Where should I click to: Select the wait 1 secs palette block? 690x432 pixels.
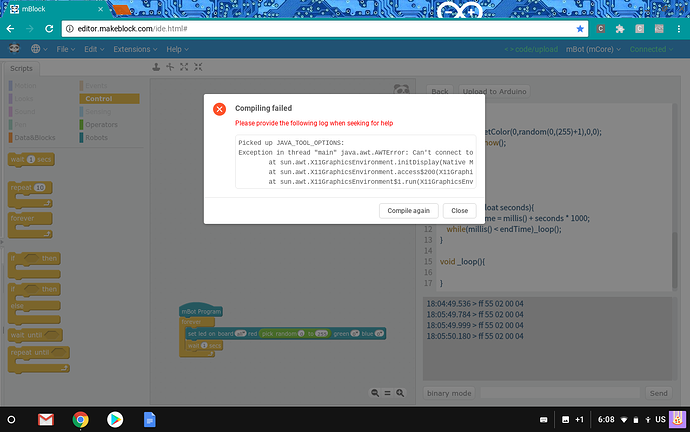tap(31, 159)
